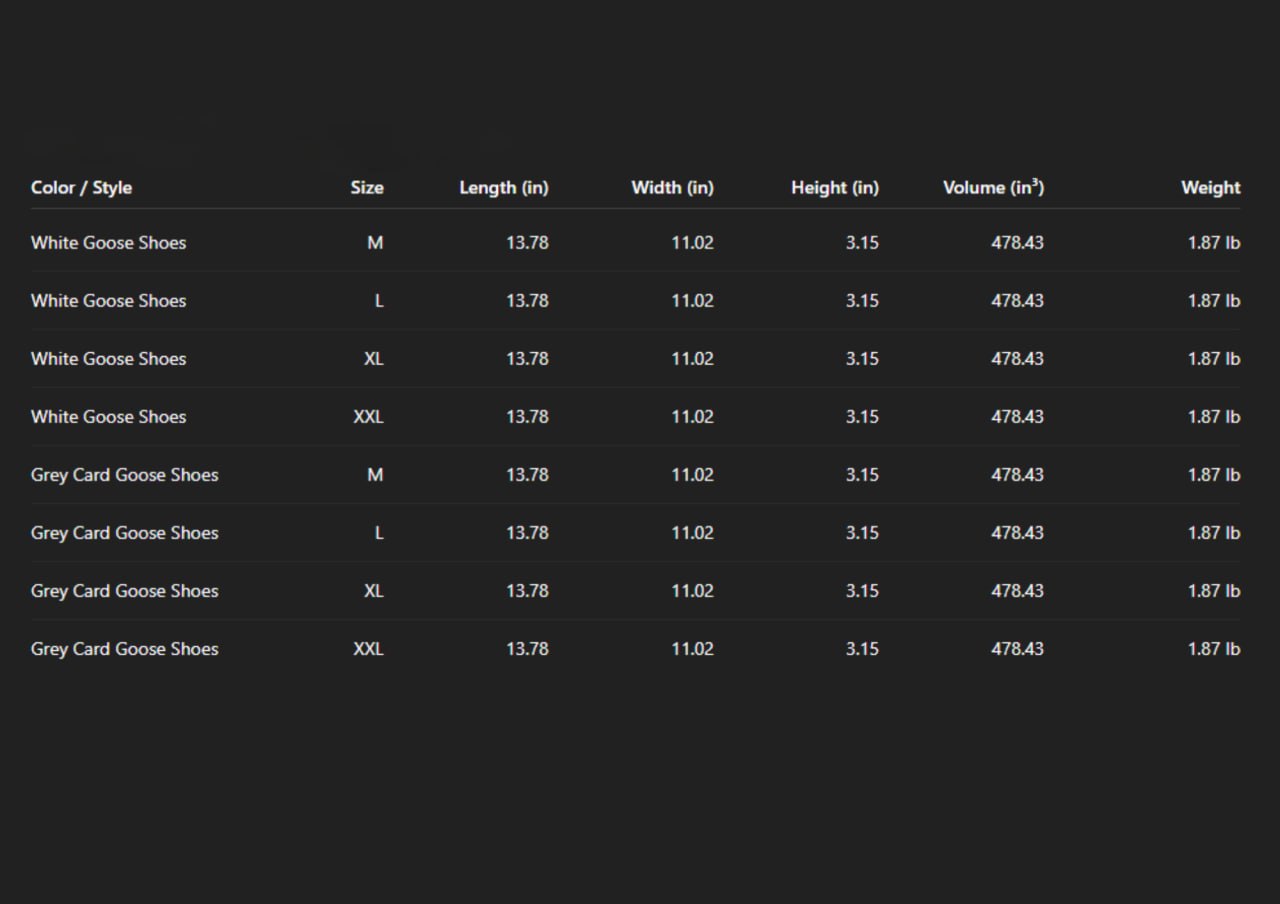Click size XXL cell for White Goose Shoes
The image size is (1280, 904).
(x=368, y=417)
